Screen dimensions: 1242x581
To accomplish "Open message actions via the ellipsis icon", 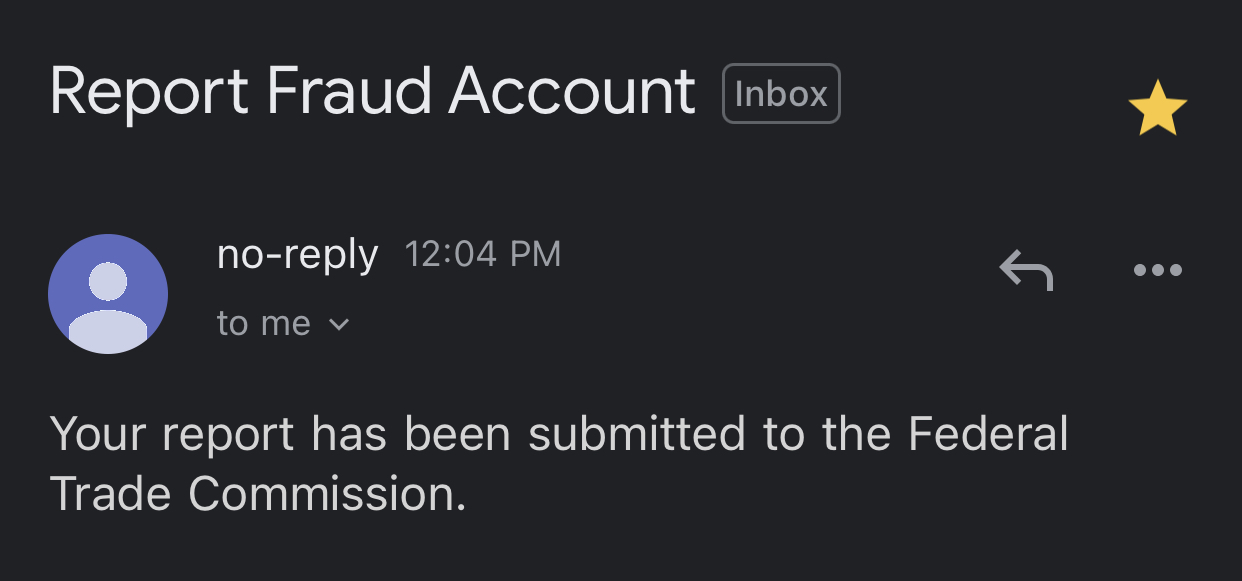I will (1158, 270).
